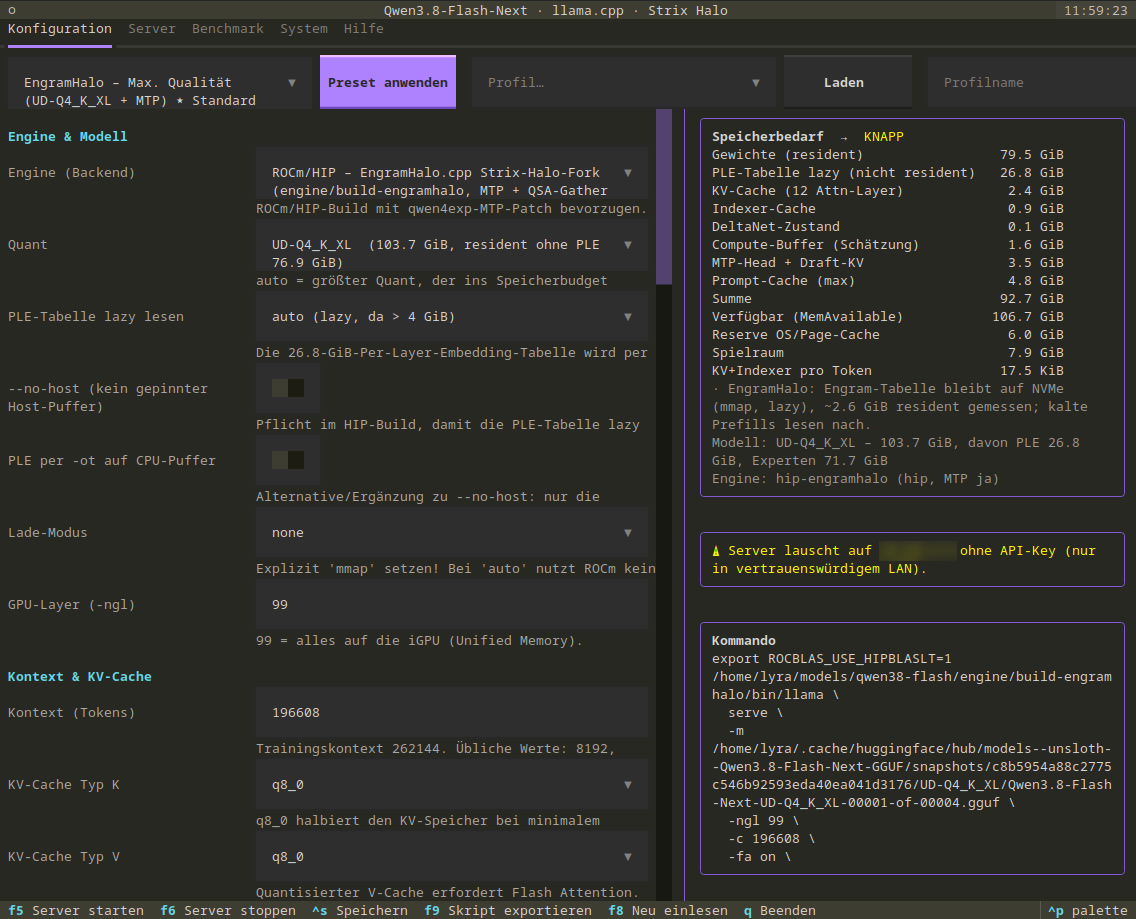Click the circle icon in the title bar
1136x919 pixels.
[x=12, y=10]
